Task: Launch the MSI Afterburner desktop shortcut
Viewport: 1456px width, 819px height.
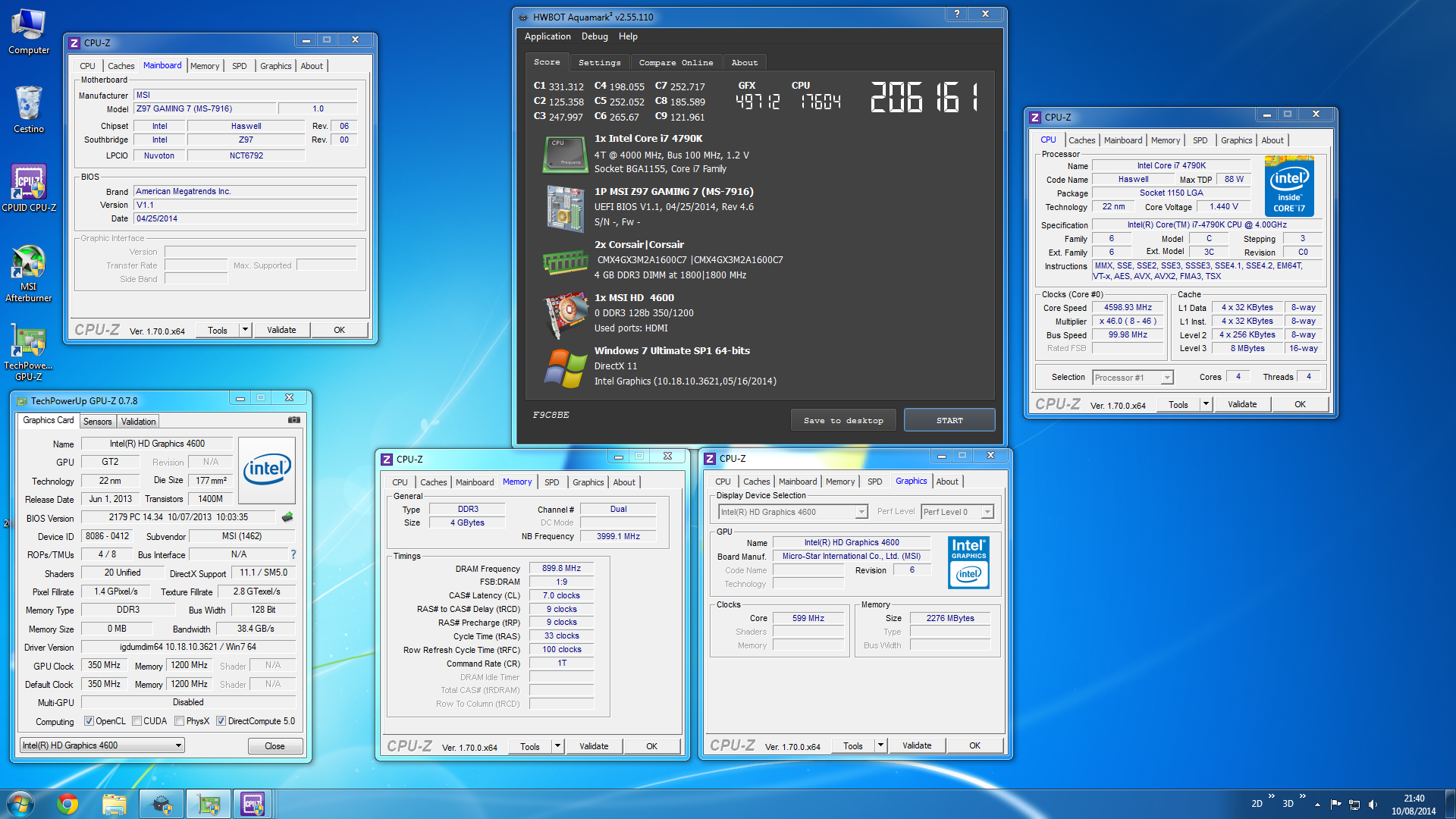Action: (x=29, y=273)
